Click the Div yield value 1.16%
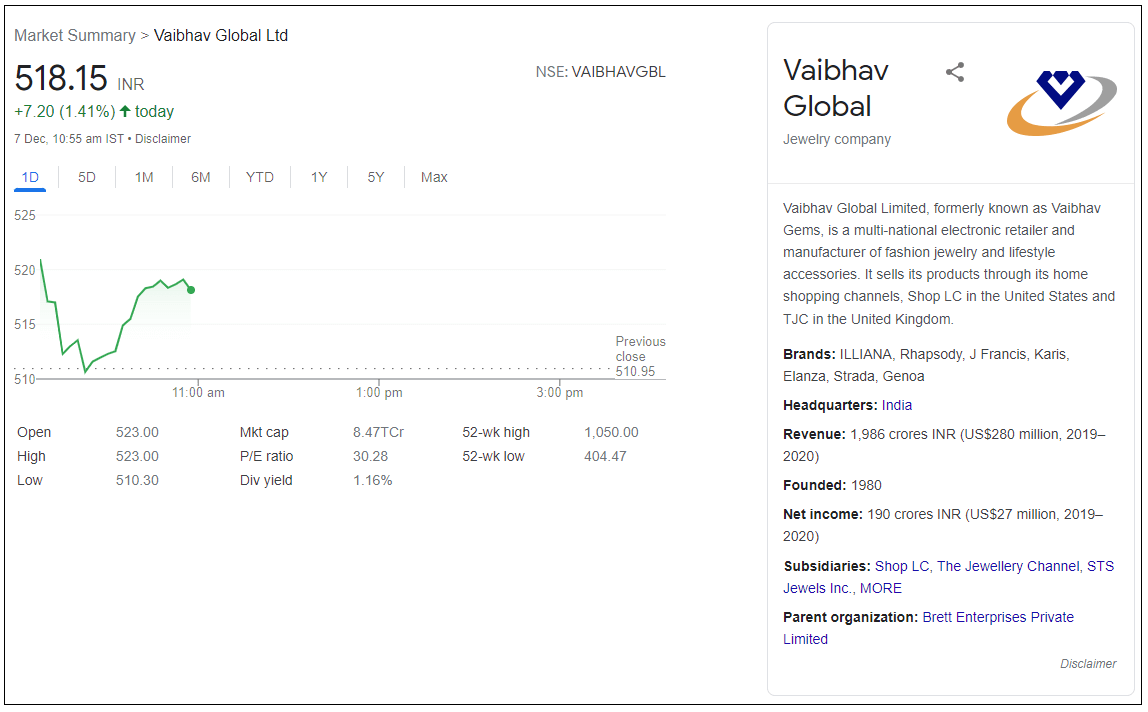Image resolution: width=1148 pixels, height=712 pixels. pos(373,480)
